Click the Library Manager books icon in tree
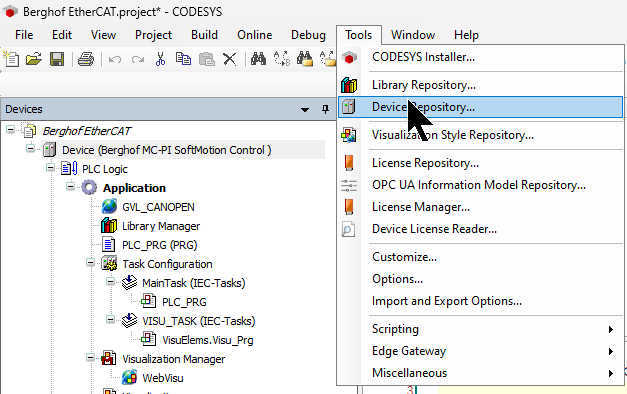Screen dimensions: 627x394 pyautogui.click(x=109, y=226)
